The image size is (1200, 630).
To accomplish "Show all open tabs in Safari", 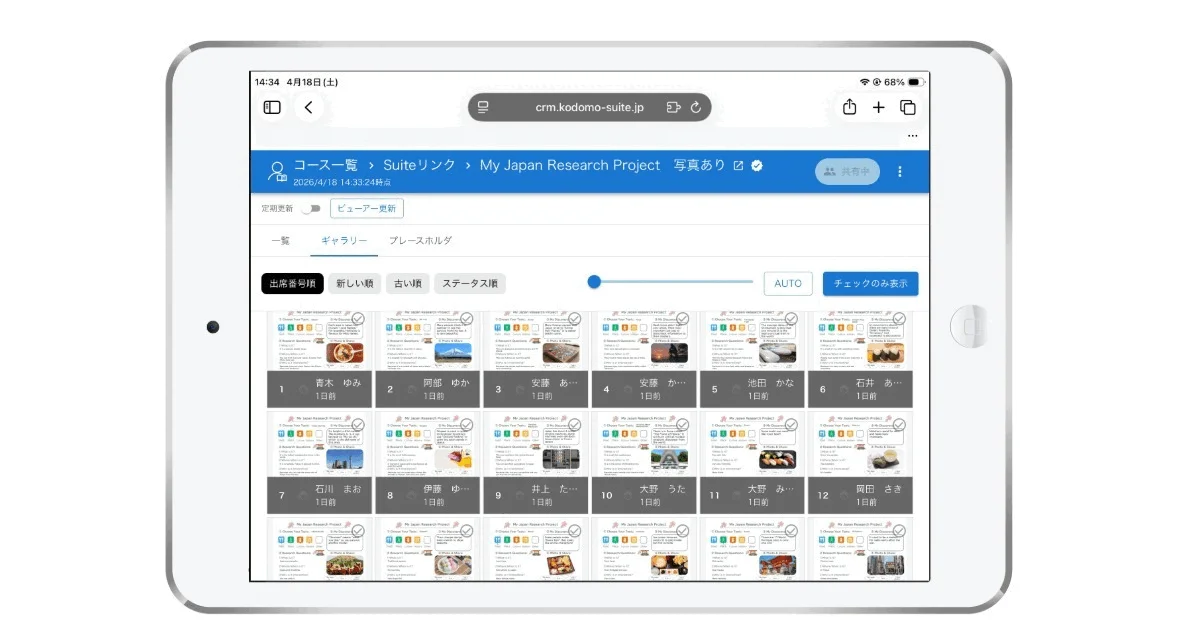I will pyautogui.click(x=907, y=107).
